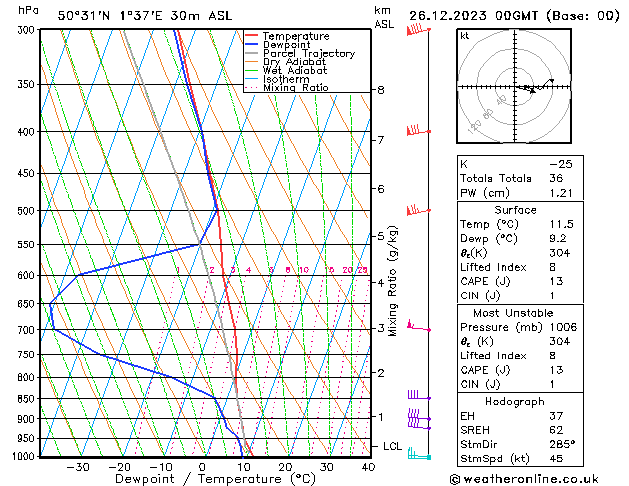Click the Surface section heading
The height and width of the screenshot is (486, 629).
515,210
